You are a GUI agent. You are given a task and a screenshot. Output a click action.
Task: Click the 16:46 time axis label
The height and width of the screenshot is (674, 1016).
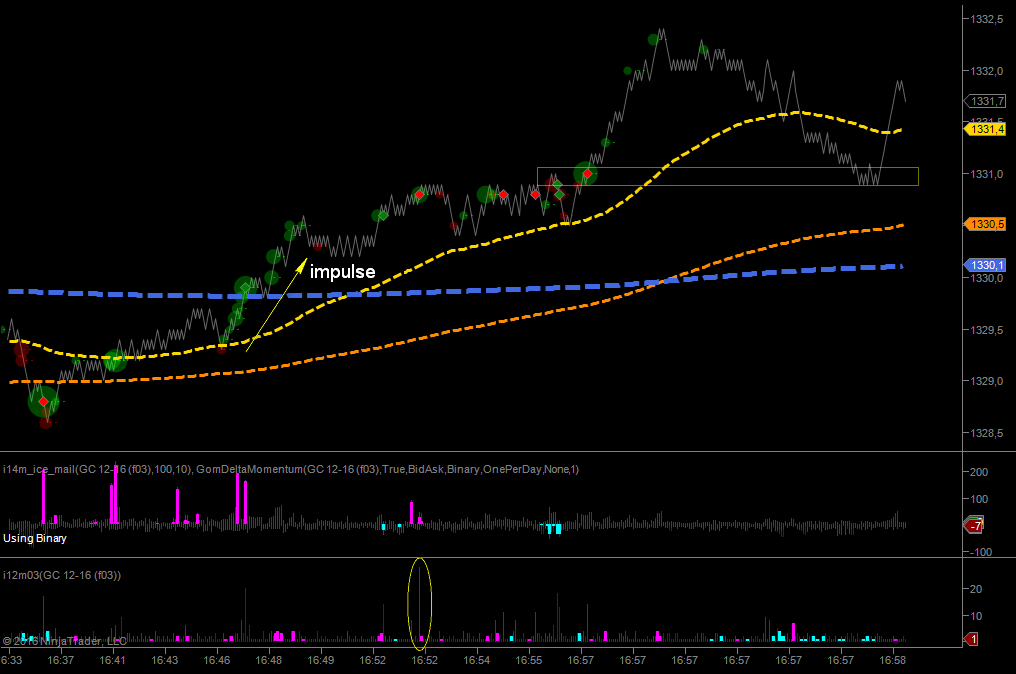[217, 660]
